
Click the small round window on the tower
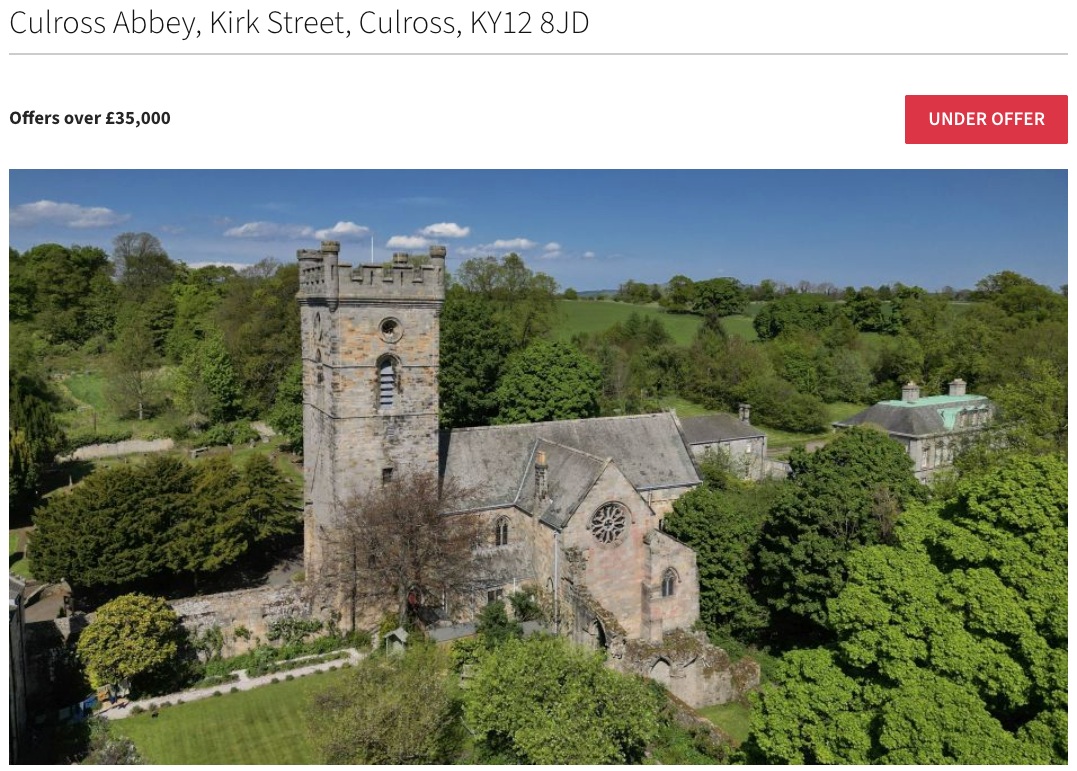click(390, 328)
